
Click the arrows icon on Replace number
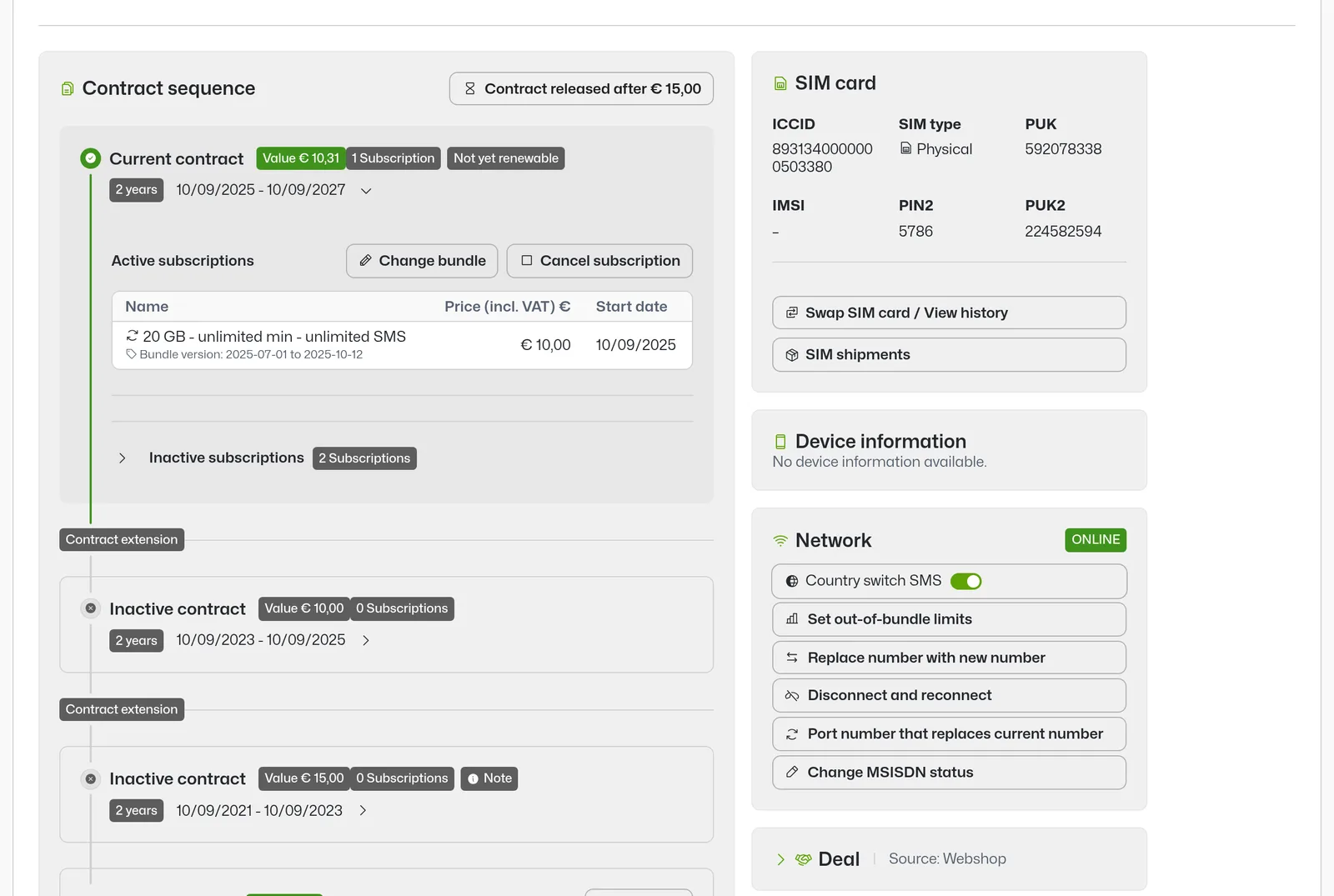[x=792, y=658]
